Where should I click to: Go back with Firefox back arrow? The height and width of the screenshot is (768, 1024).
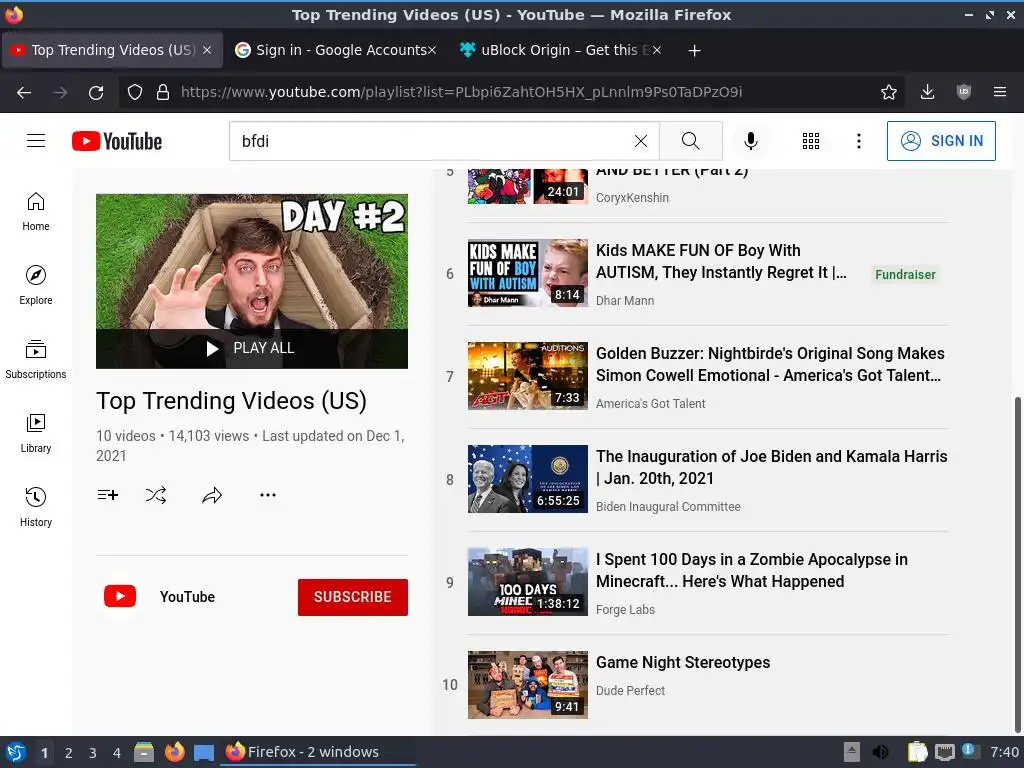[24, 93]
